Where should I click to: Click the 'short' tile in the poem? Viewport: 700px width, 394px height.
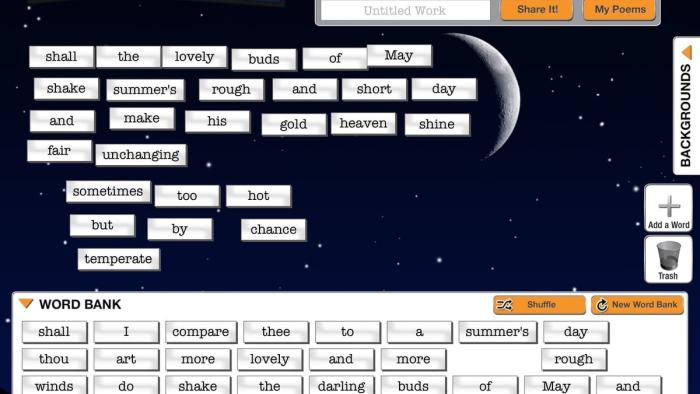pos(374,89)
